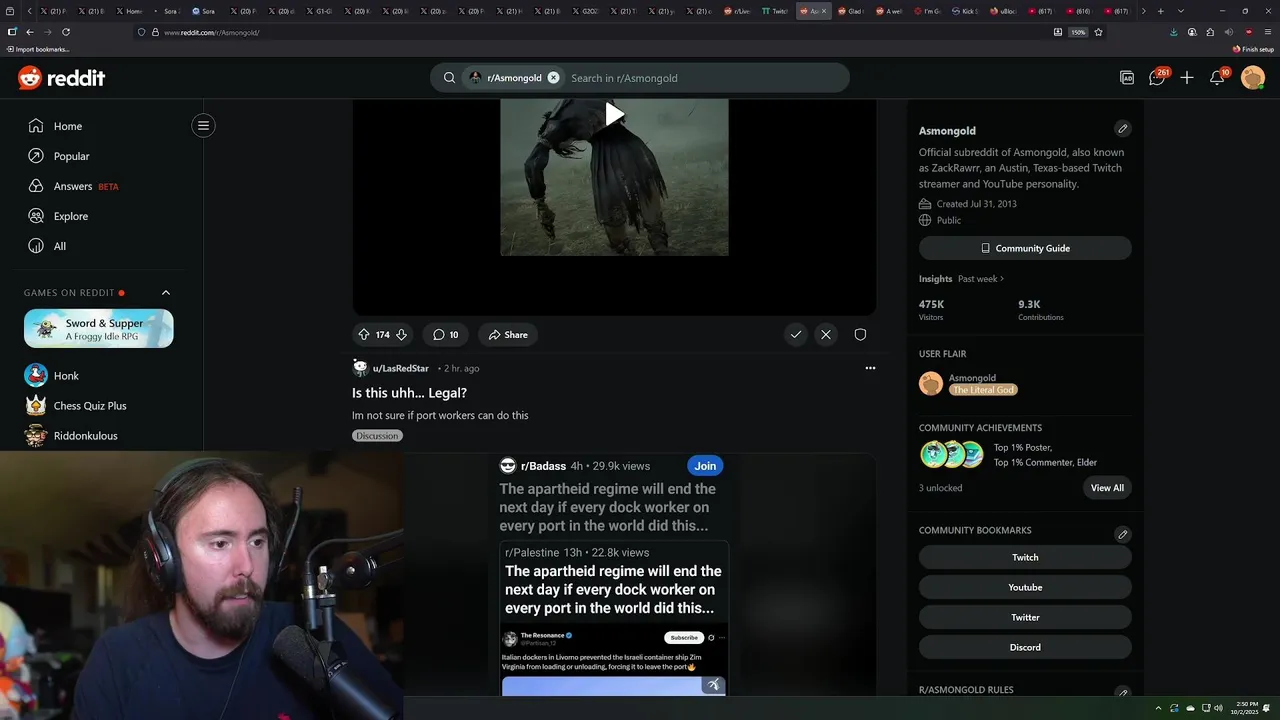Open a new browser tab
The height and width of the screenshot is (720, 1280).
click(x=1160, y=11)
